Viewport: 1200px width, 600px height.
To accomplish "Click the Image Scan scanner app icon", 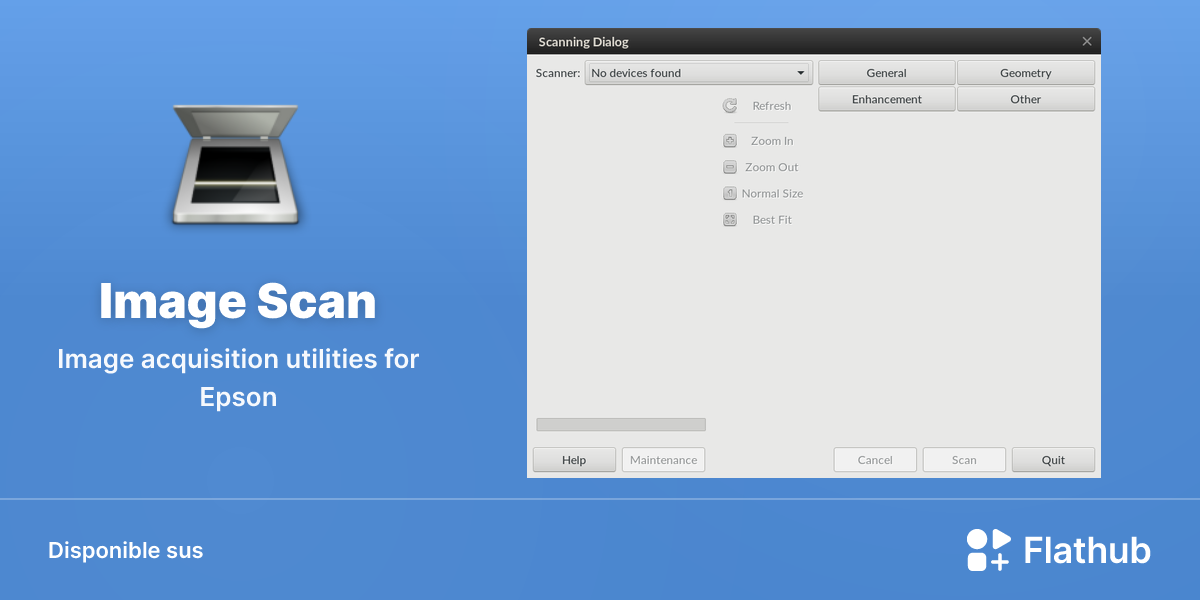I will coord(237,164).
